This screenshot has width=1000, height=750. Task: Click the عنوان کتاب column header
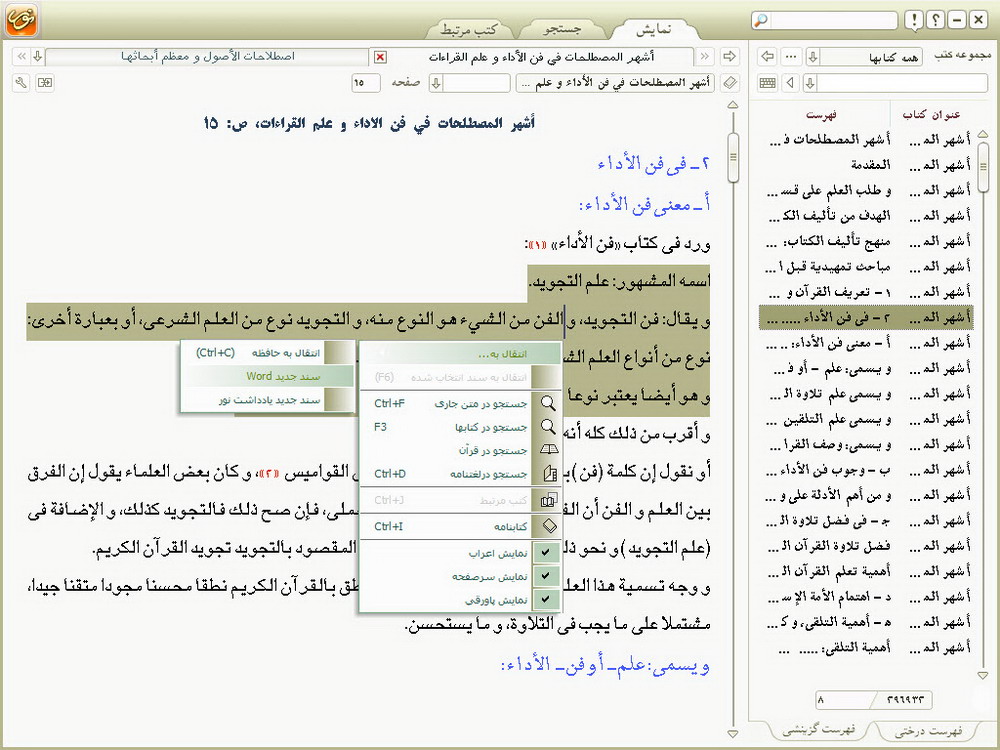931,115
